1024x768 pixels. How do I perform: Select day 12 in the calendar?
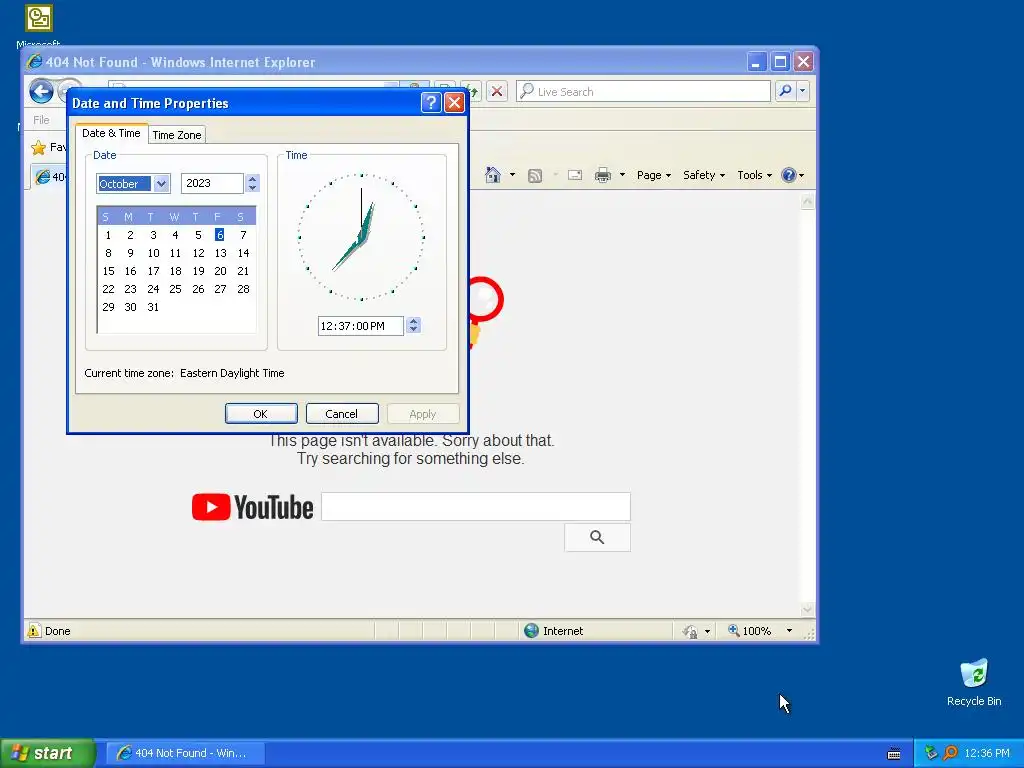pyautogui.click(x=199, y=253)
